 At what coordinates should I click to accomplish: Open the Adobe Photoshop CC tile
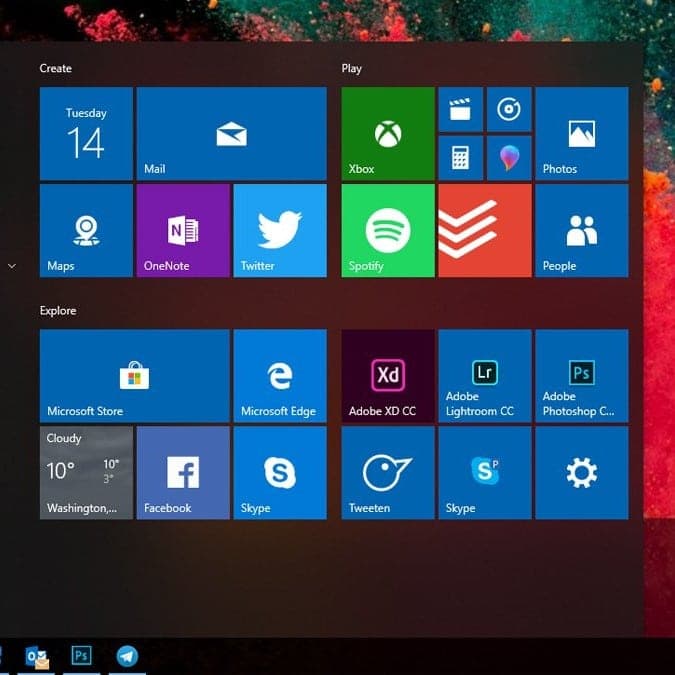tap(582, 376)
